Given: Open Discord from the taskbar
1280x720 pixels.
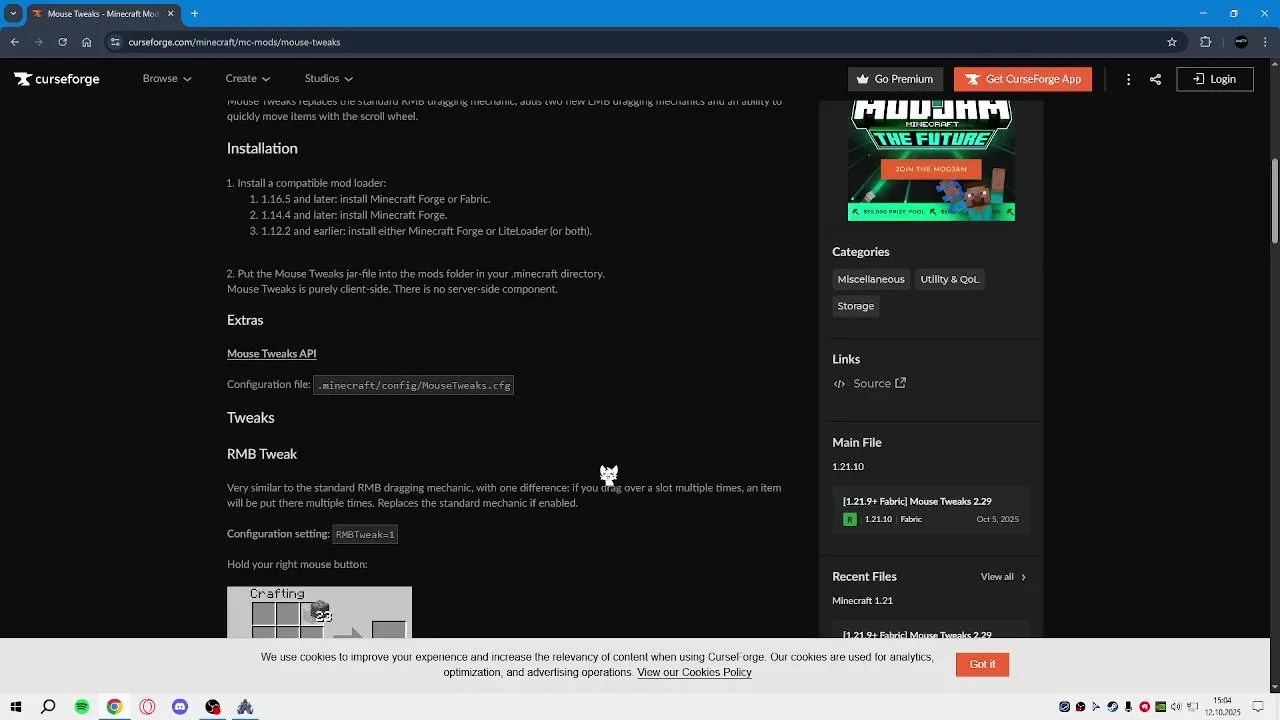Looking at the screenshot, I should coord(180,707).
